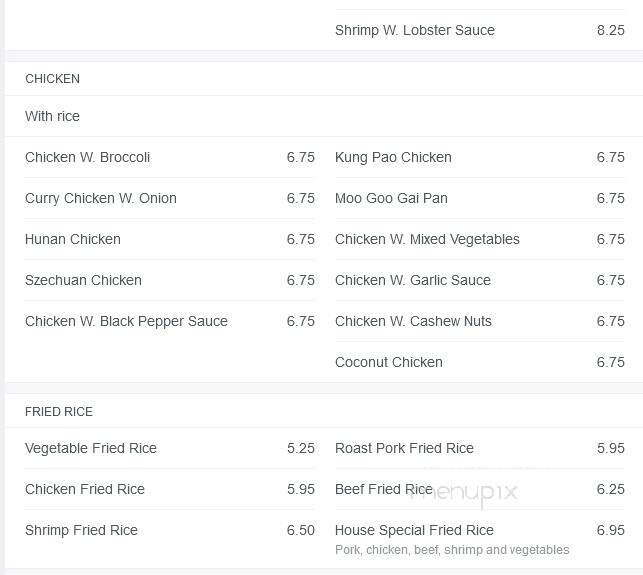
Task: Choose Chicken W. Black Pepper Sauce
Action: 126,321
